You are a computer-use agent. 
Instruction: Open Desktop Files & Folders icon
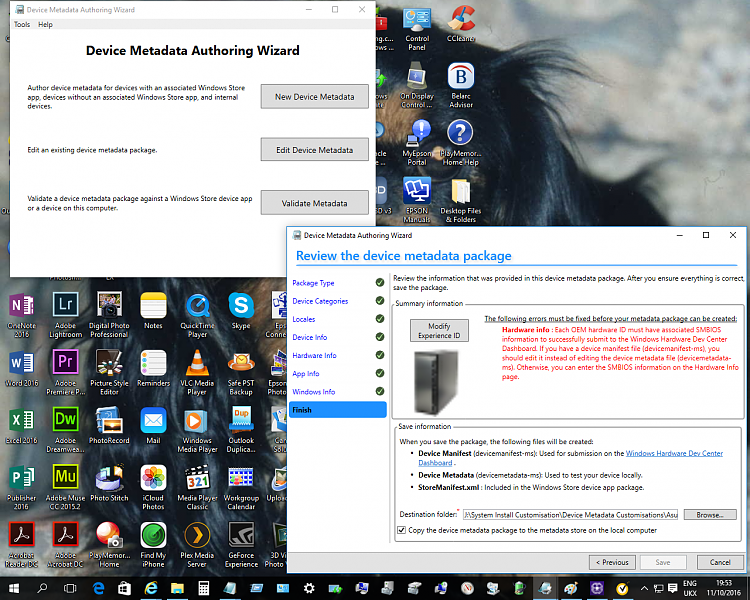coord(461,200)
